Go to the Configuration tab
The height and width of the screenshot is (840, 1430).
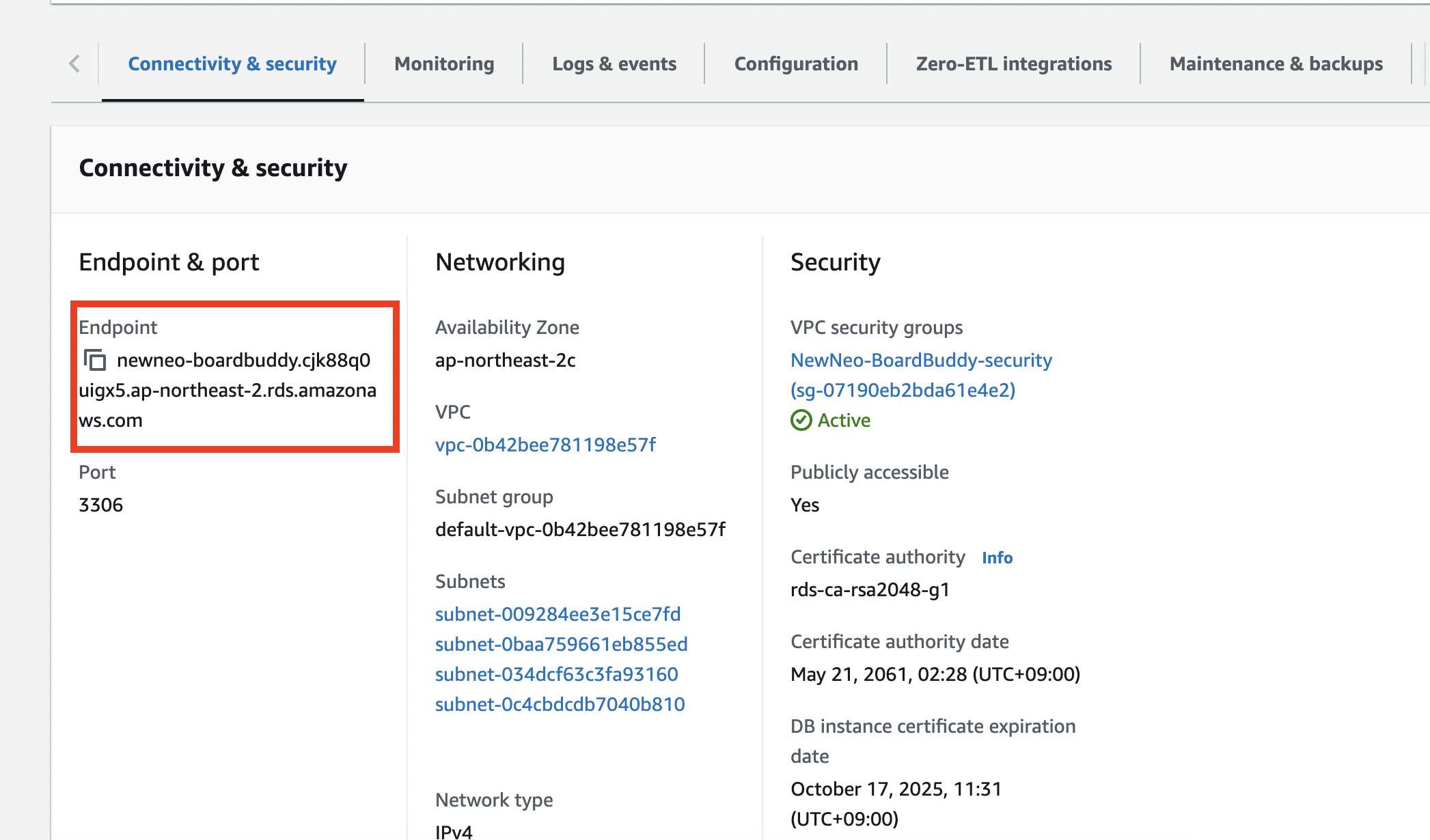coord(796,64)
